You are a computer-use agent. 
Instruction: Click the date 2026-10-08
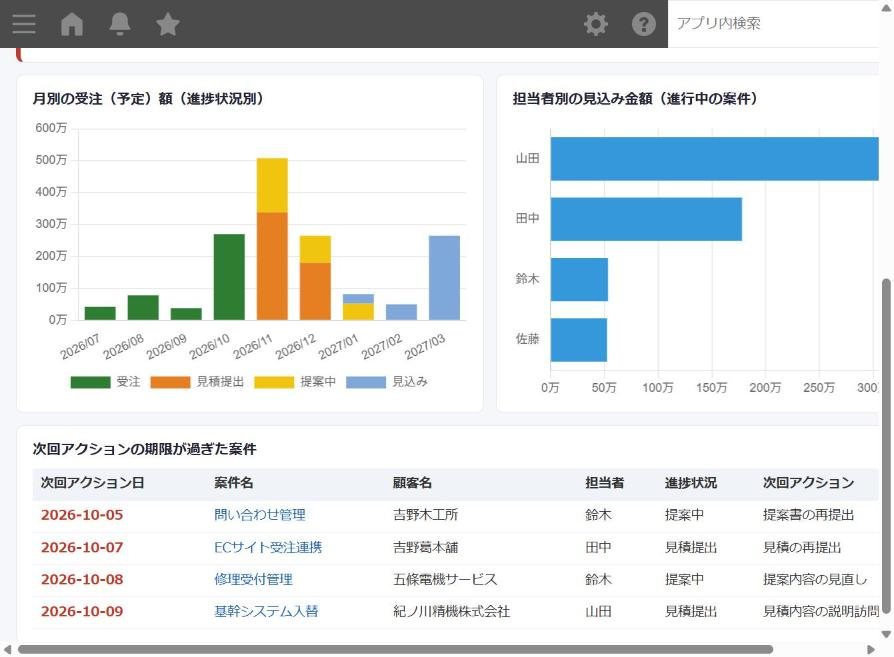tap(82, 579)
